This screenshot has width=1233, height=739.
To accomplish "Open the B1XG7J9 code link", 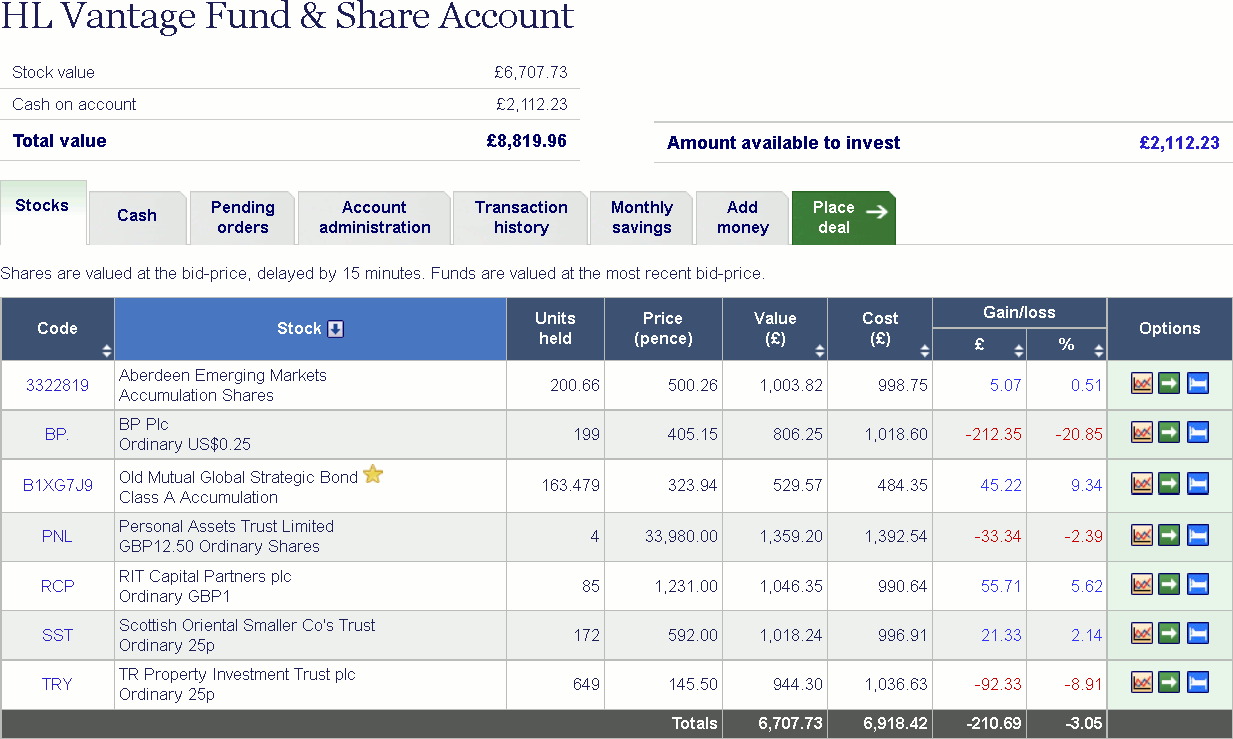I will click(x=58, y=485).
